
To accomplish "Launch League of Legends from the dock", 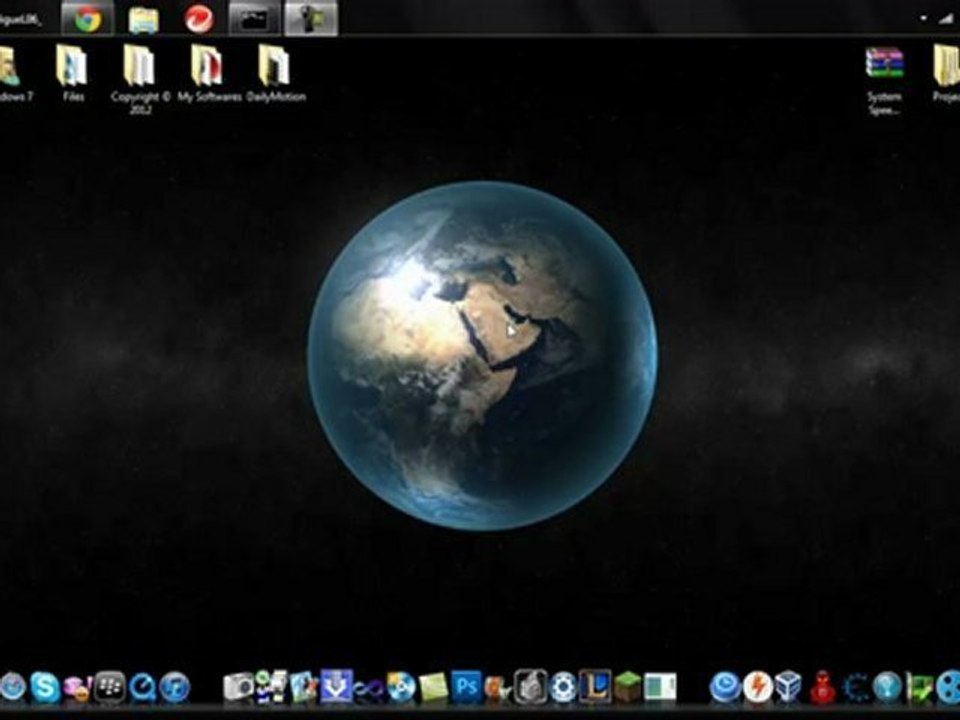I will click(595, 686).
